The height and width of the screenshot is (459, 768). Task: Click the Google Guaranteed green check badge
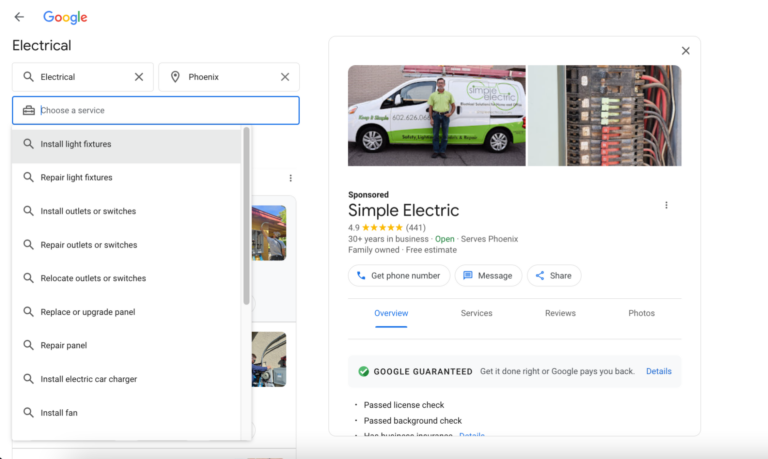tap(363, 371)
